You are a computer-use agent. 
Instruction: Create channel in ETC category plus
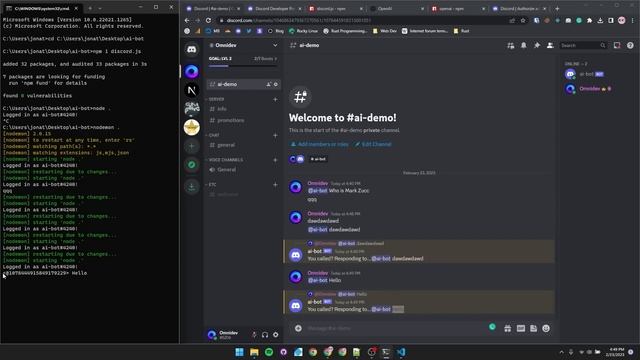275,184
